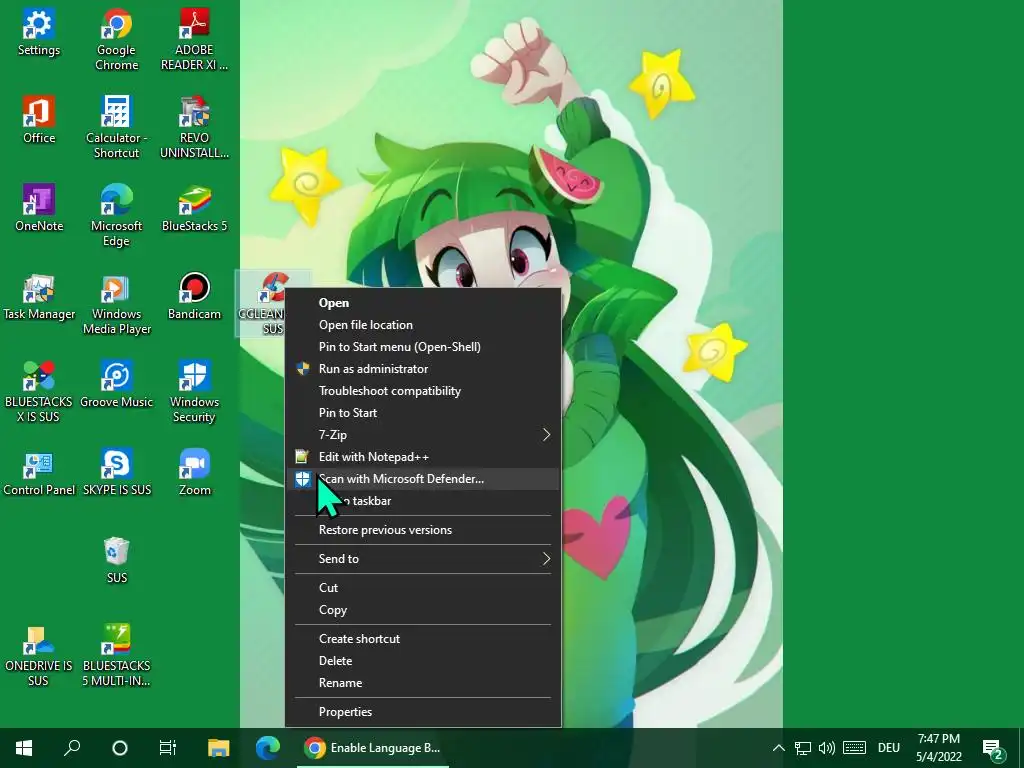Select Troubleshoot compatibility

click(x=423, y=391)
